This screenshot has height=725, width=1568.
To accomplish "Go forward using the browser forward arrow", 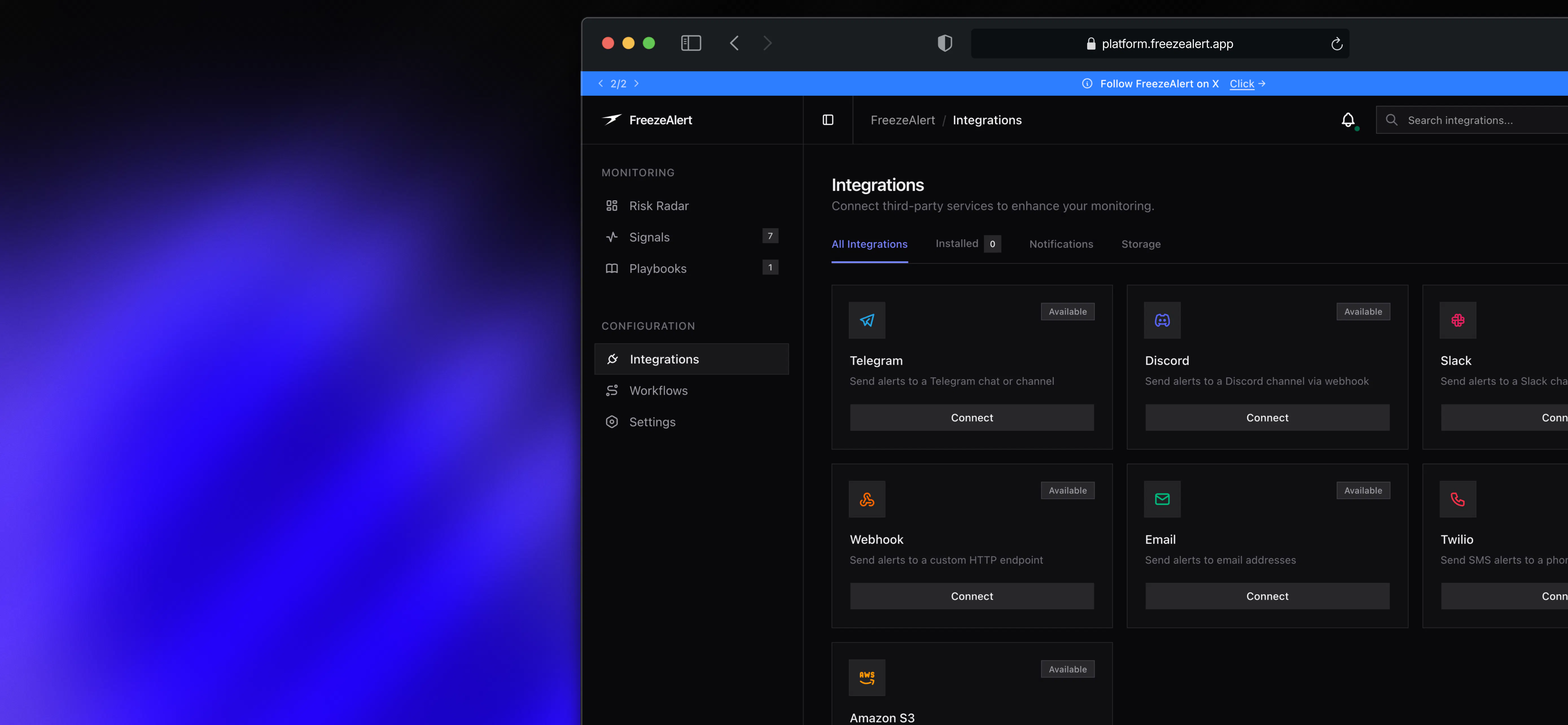I will tap(768, 43).
